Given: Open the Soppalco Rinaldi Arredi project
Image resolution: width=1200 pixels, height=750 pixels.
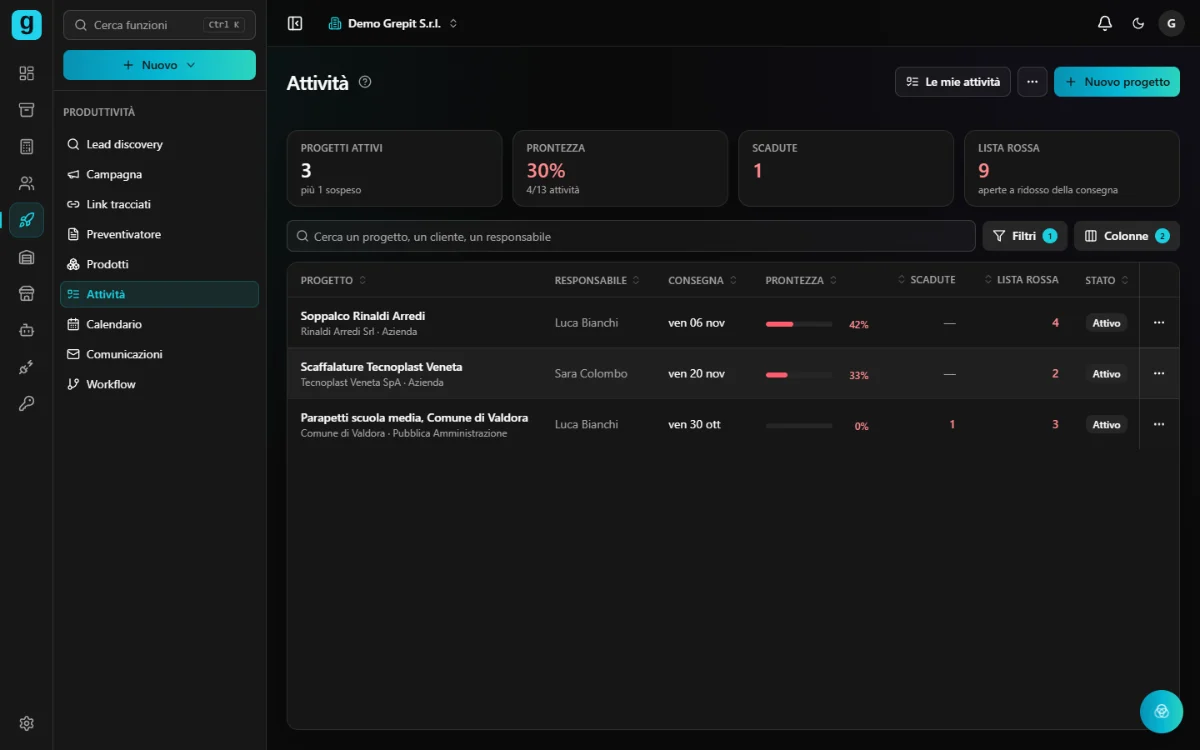Looking at the screenshot, I should [363, 316].
